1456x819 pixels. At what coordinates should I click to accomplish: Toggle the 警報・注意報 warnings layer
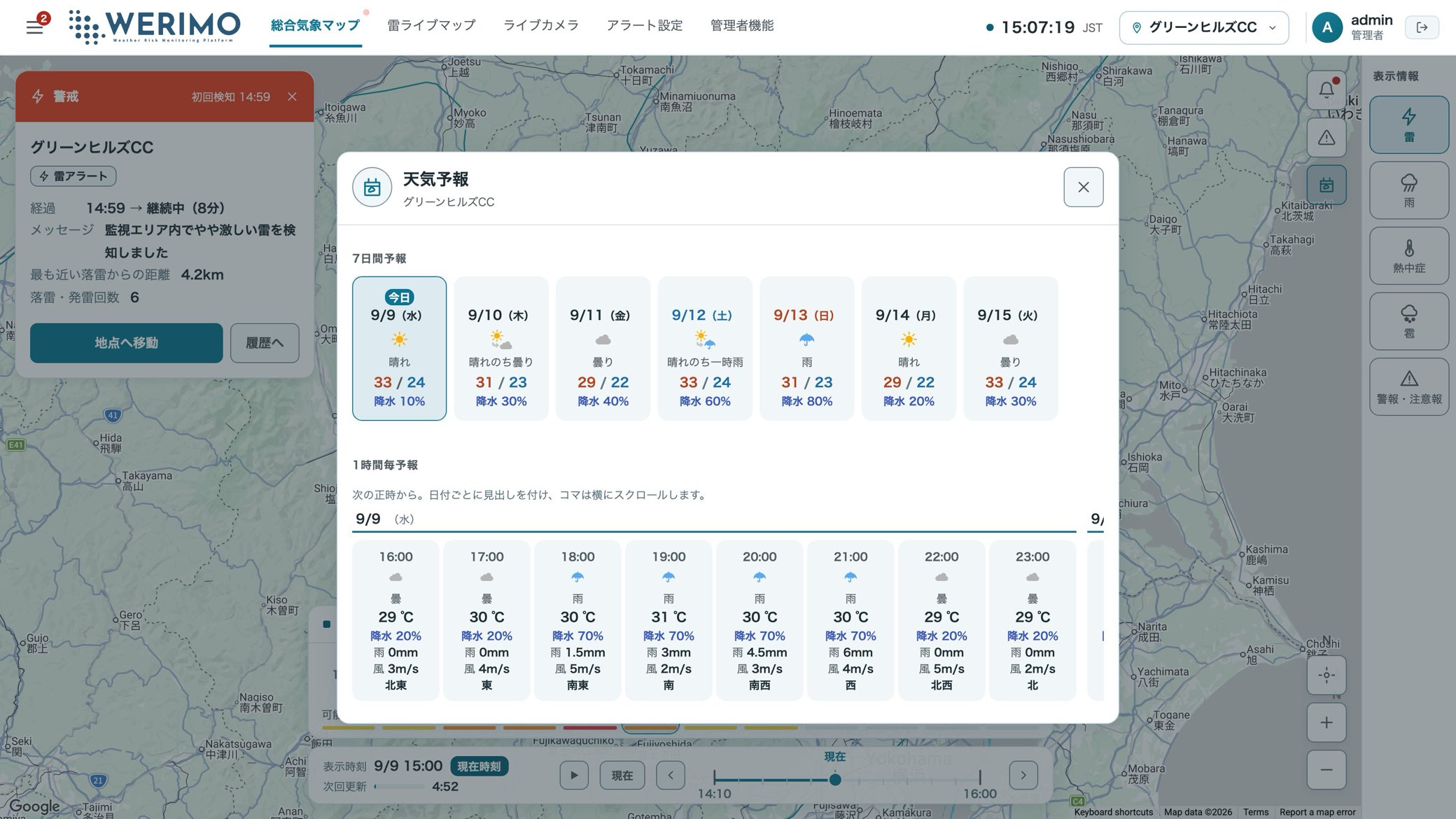click(1409, 386)
